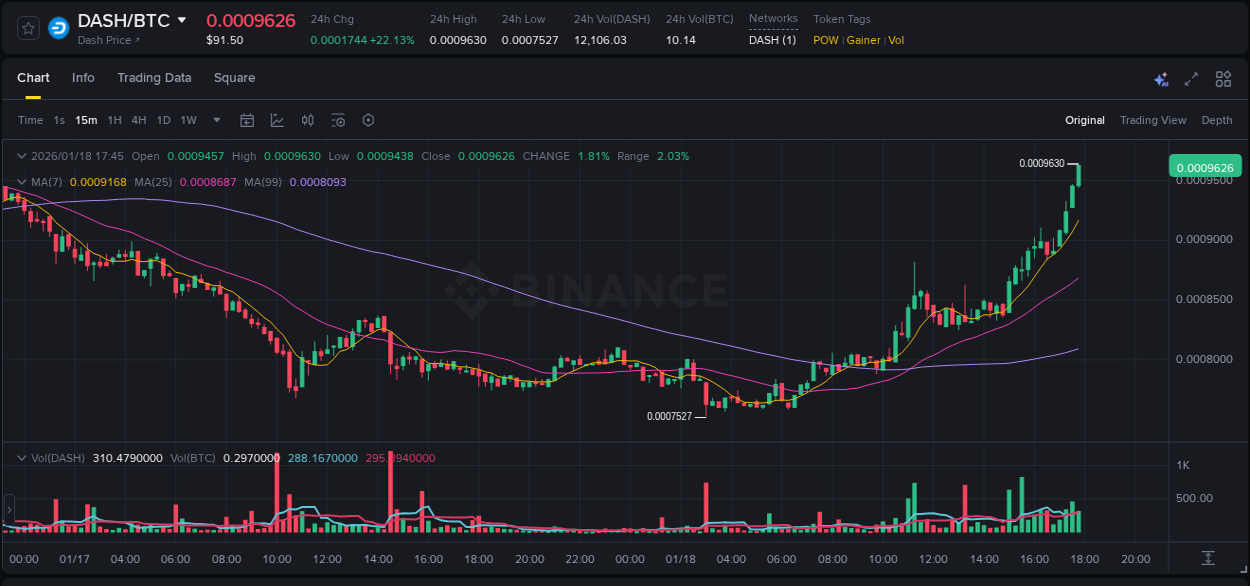Open the technical indicators icon
Screen dimensions: 1250x586
point(337,120)
